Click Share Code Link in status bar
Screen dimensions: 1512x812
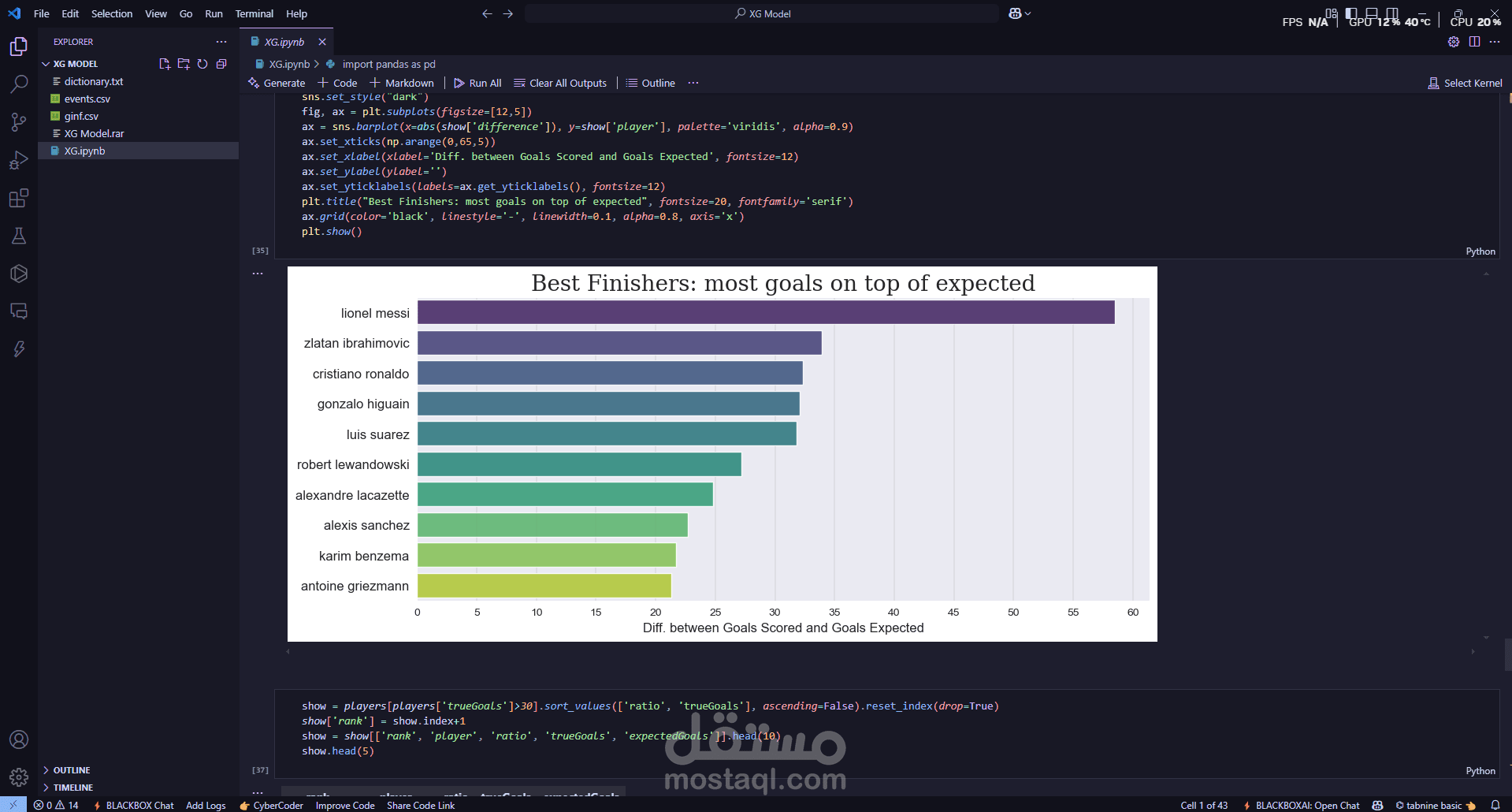pos(421,805)
